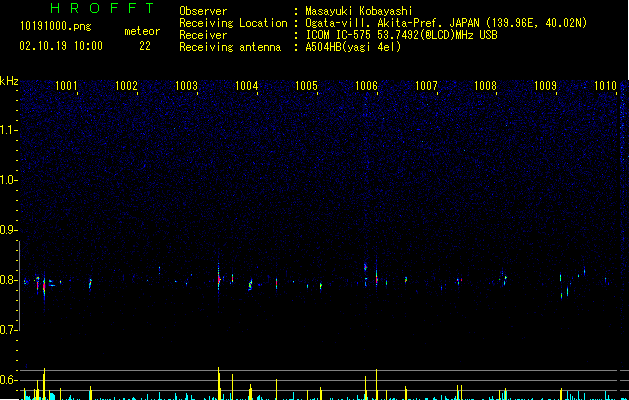Click the kHz axis unit label

click(x=9, y=81)
